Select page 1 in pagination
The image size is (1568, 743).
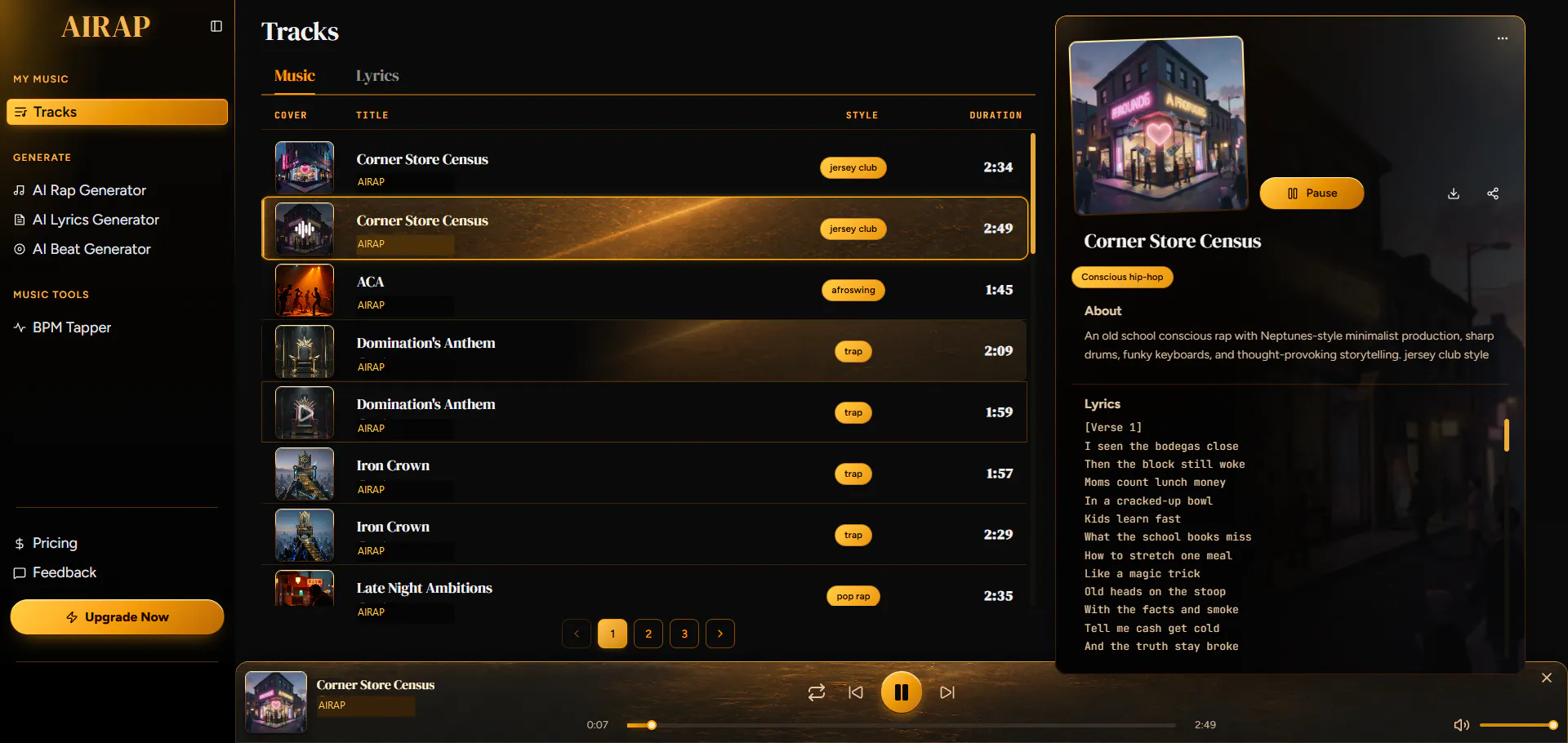pos(612,634)
